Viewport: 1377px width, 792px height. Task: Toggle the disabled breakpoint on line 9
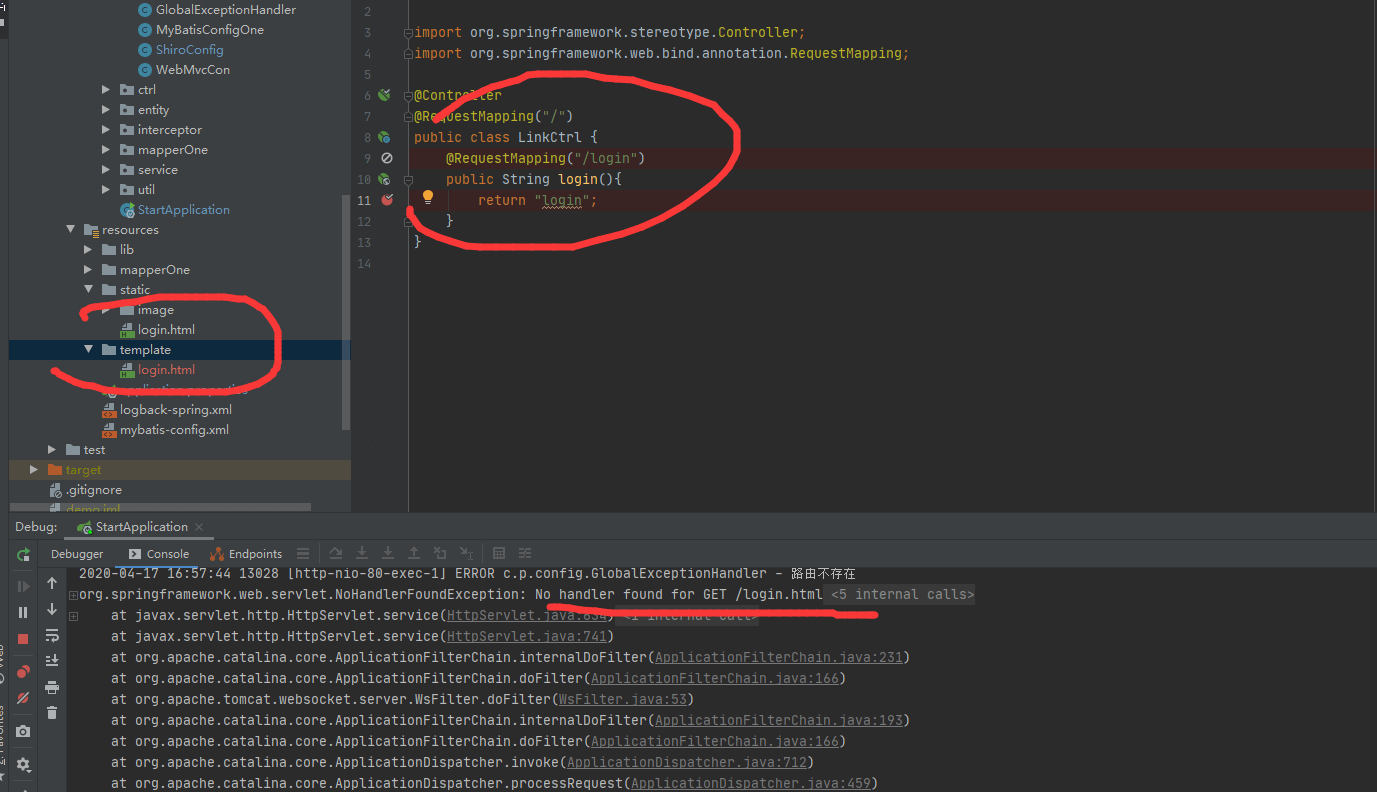tap(387, 158)
